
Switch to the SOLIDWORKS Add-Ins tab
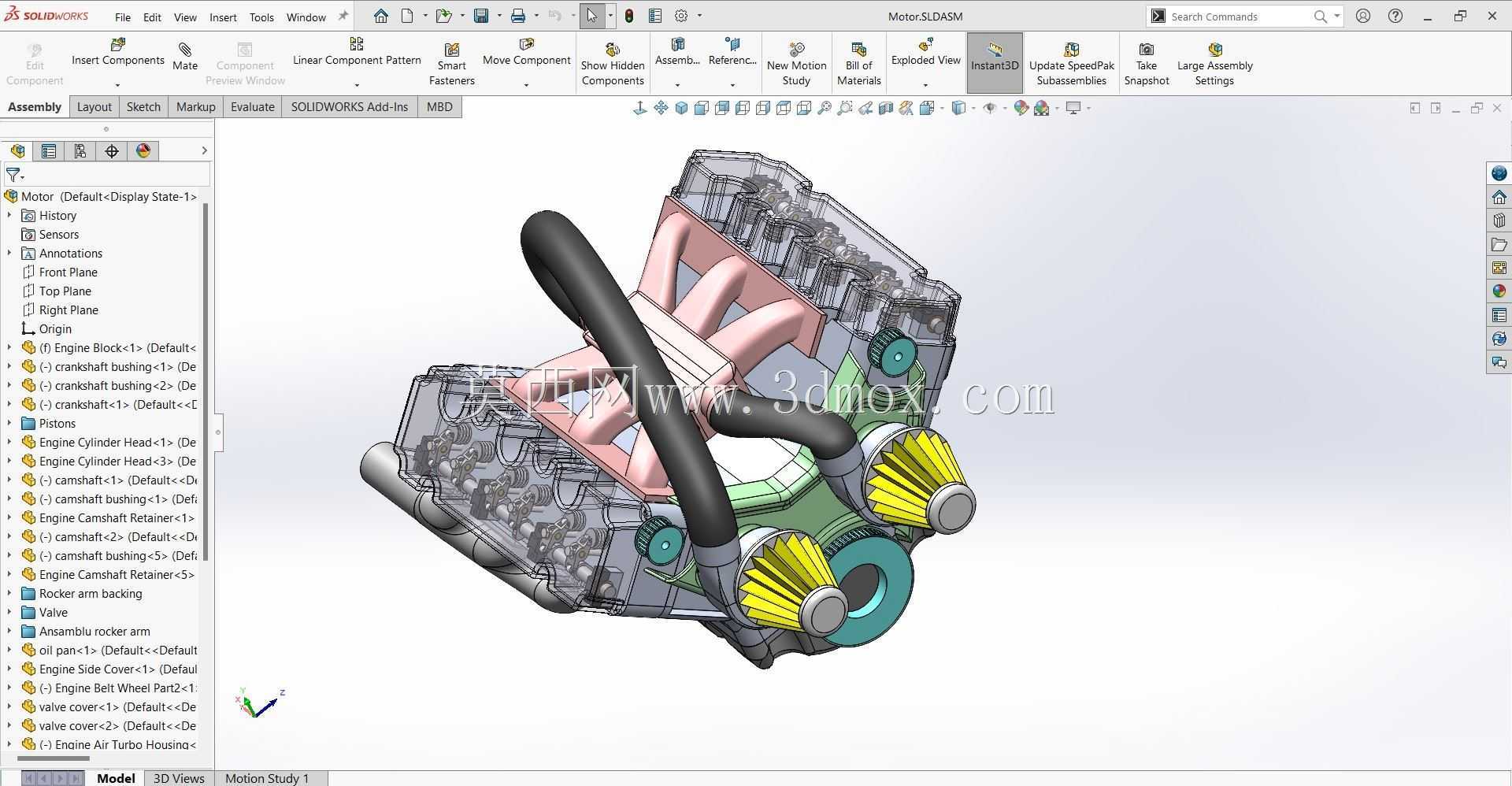coord(350,107)
